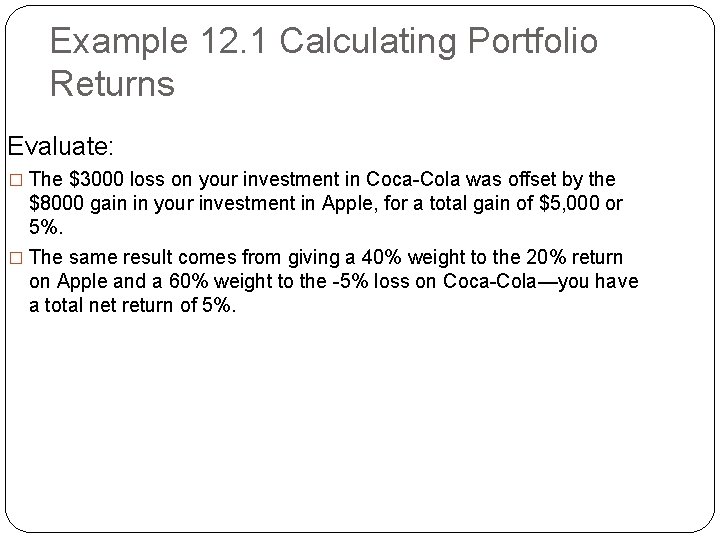Click the phrase 'a total net return of 5%.'
The image size is (720, 540).
(x=133, y=305)
